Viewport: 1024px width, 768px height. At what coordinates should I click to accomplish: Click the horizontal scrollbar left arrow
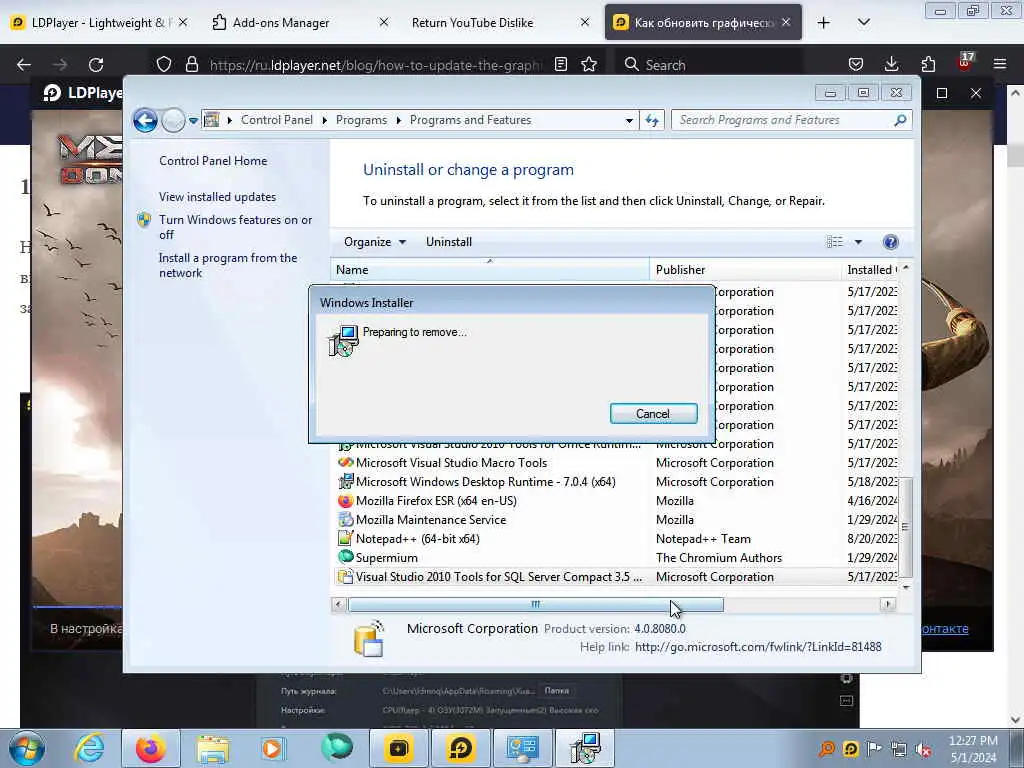pos(338,604)
